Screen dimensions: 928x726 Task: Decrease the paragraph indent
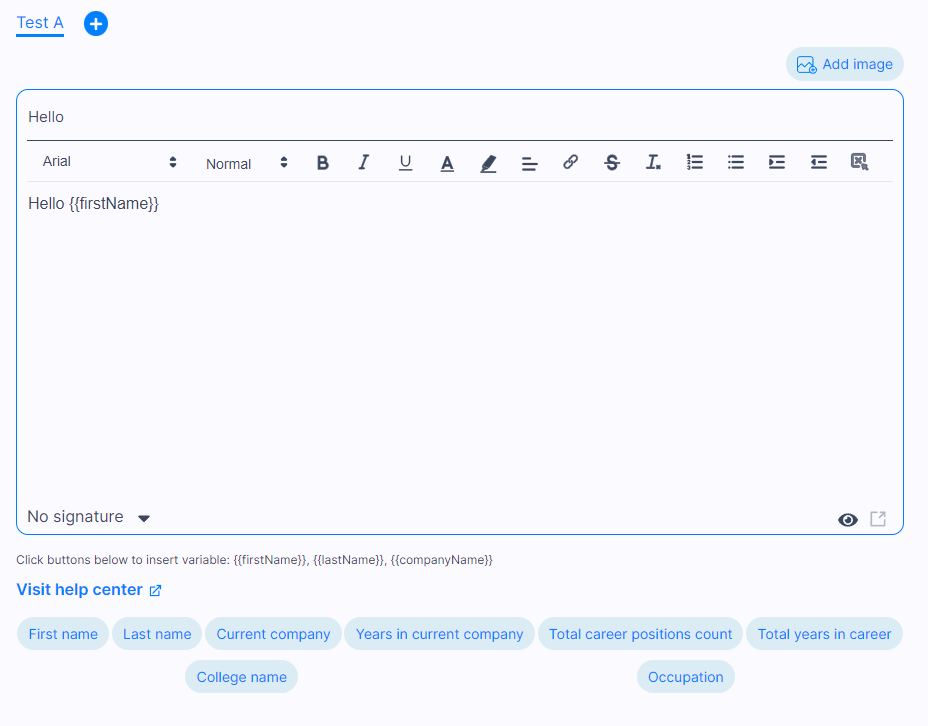tap(819, 162)
